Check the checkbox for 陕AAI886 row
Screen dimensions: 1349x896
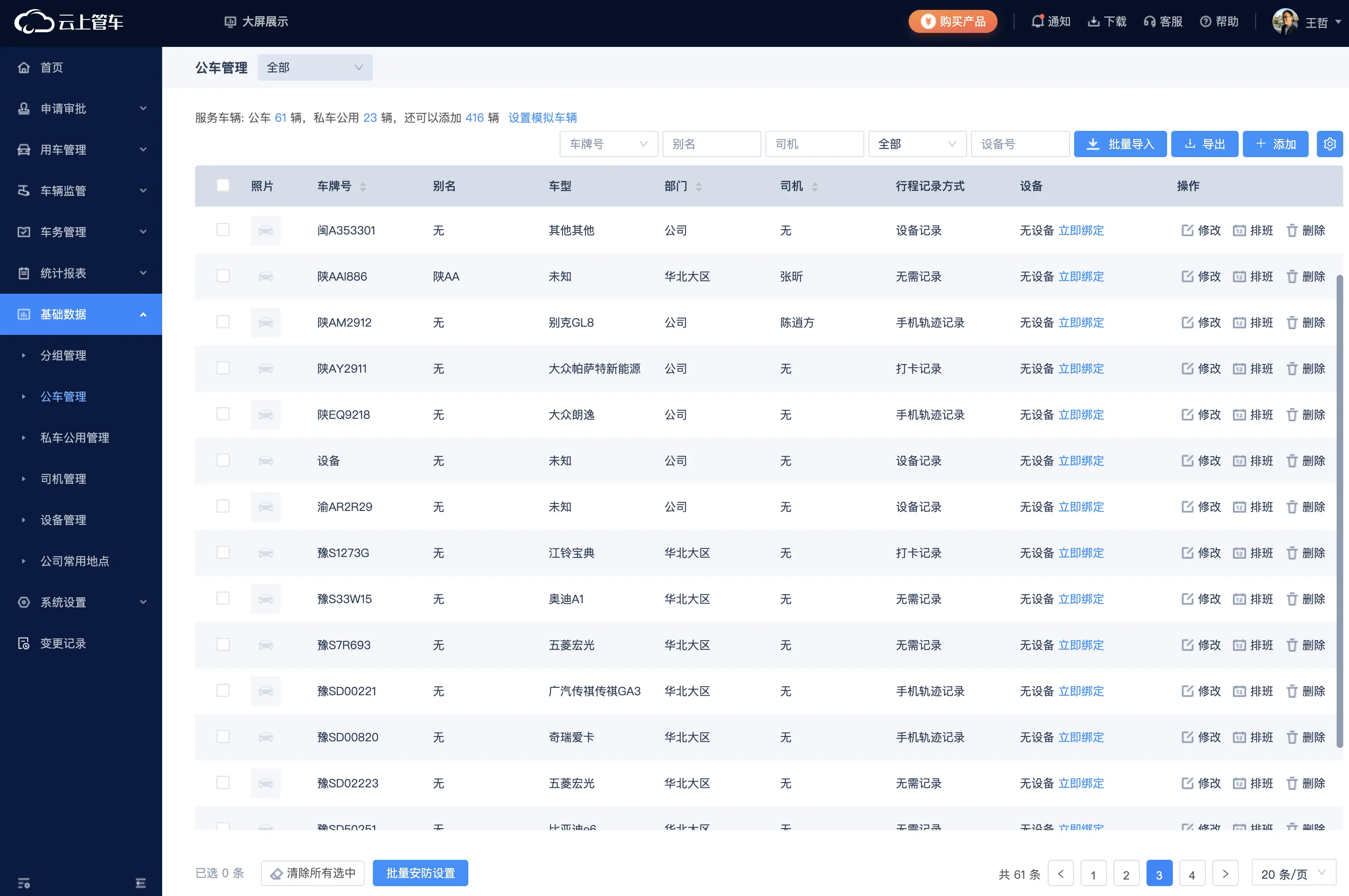pyautogui.click(x=223, y=276)
